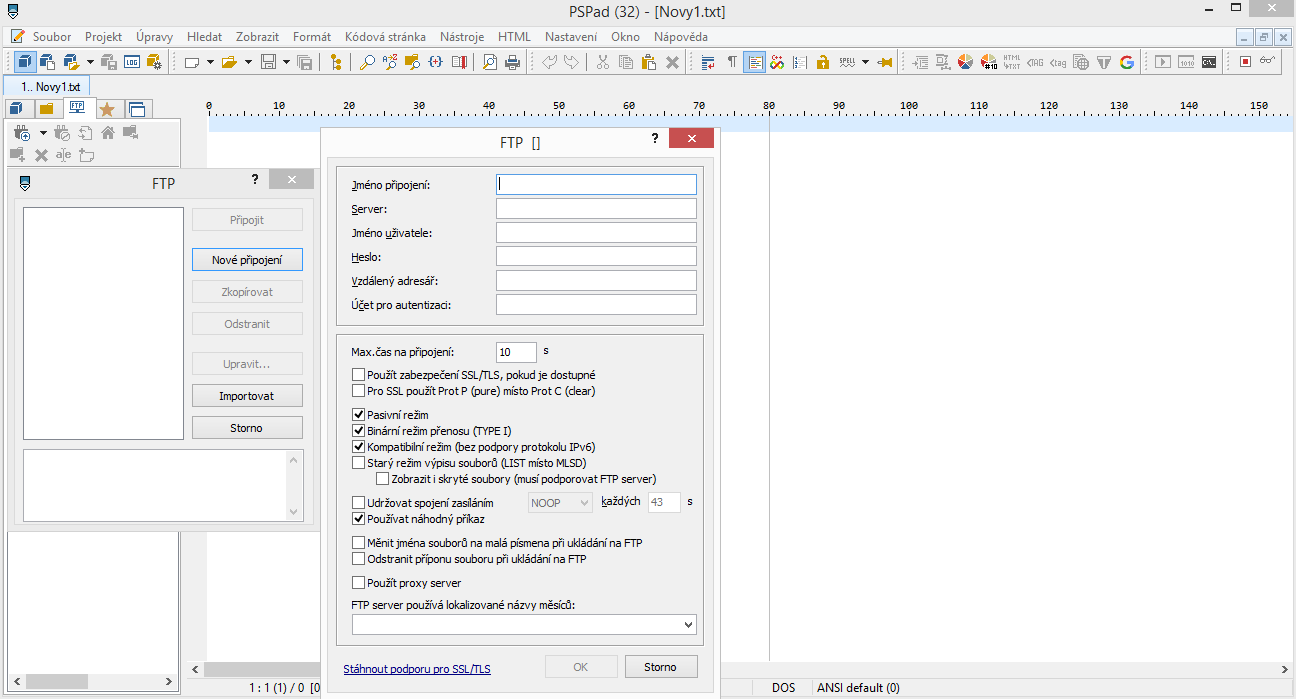Click Storno in the FTP settings dialog
Viewport: 1296px width, 699px height.
660,667
